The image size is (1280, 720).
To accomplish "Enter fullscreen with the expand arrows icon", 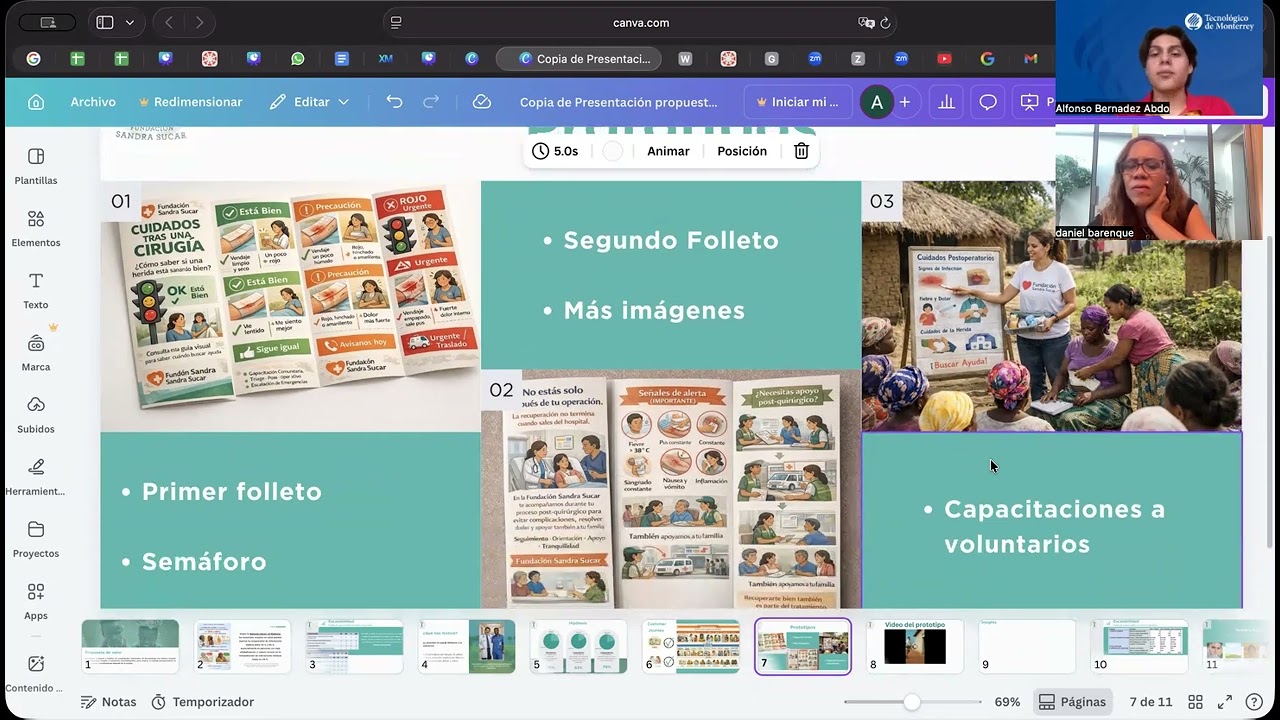I will coord(1225,702).
